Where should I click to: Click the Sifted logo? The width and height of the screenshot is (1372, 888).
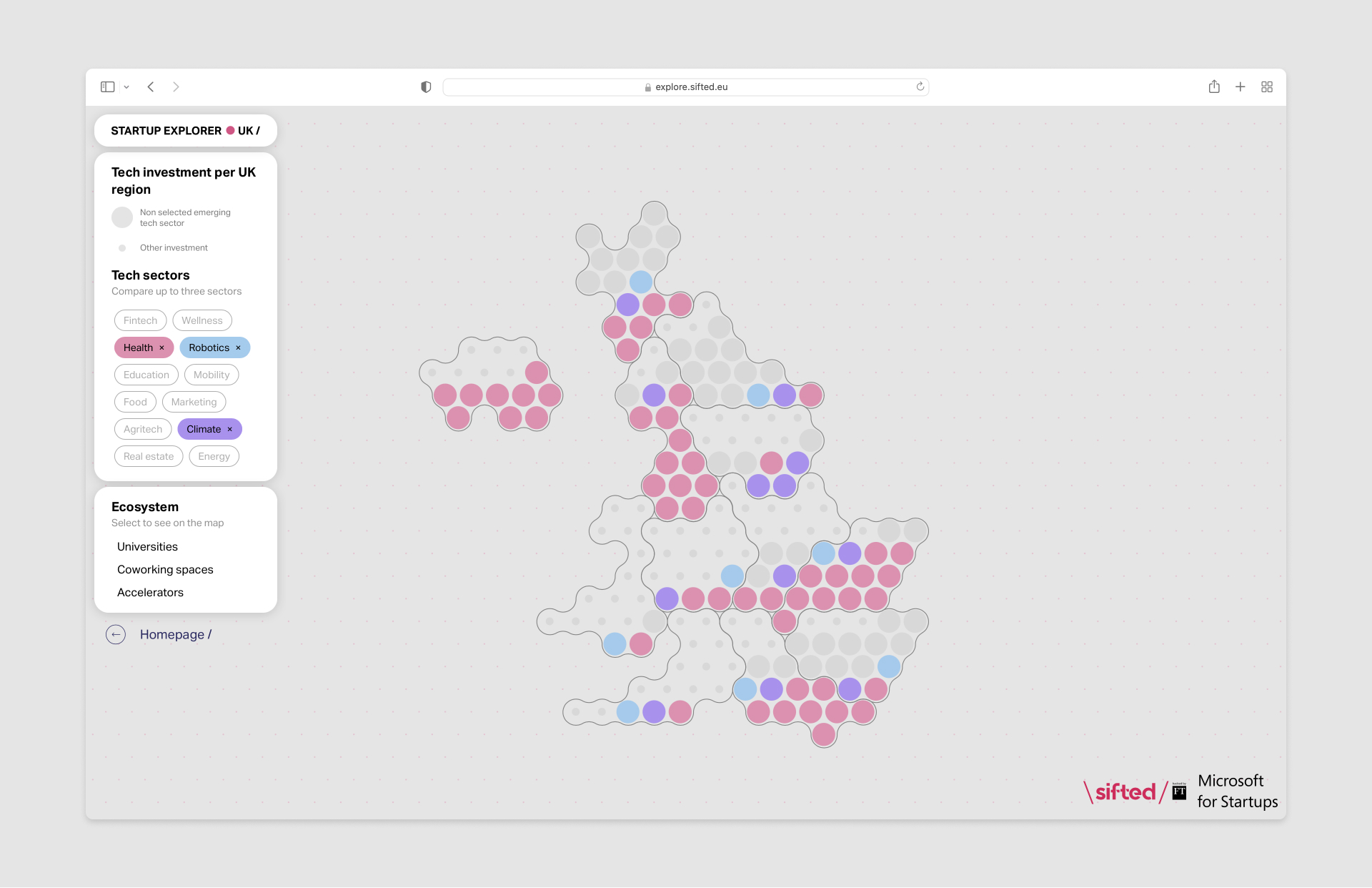tap(1123, 791)
